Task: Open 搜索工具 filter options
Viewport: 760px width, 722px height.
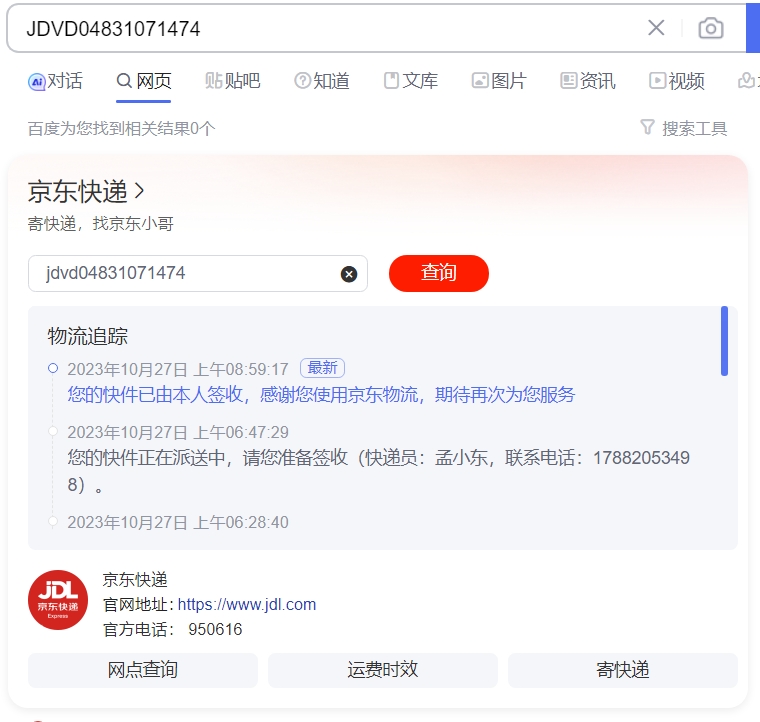Action: 683,128
